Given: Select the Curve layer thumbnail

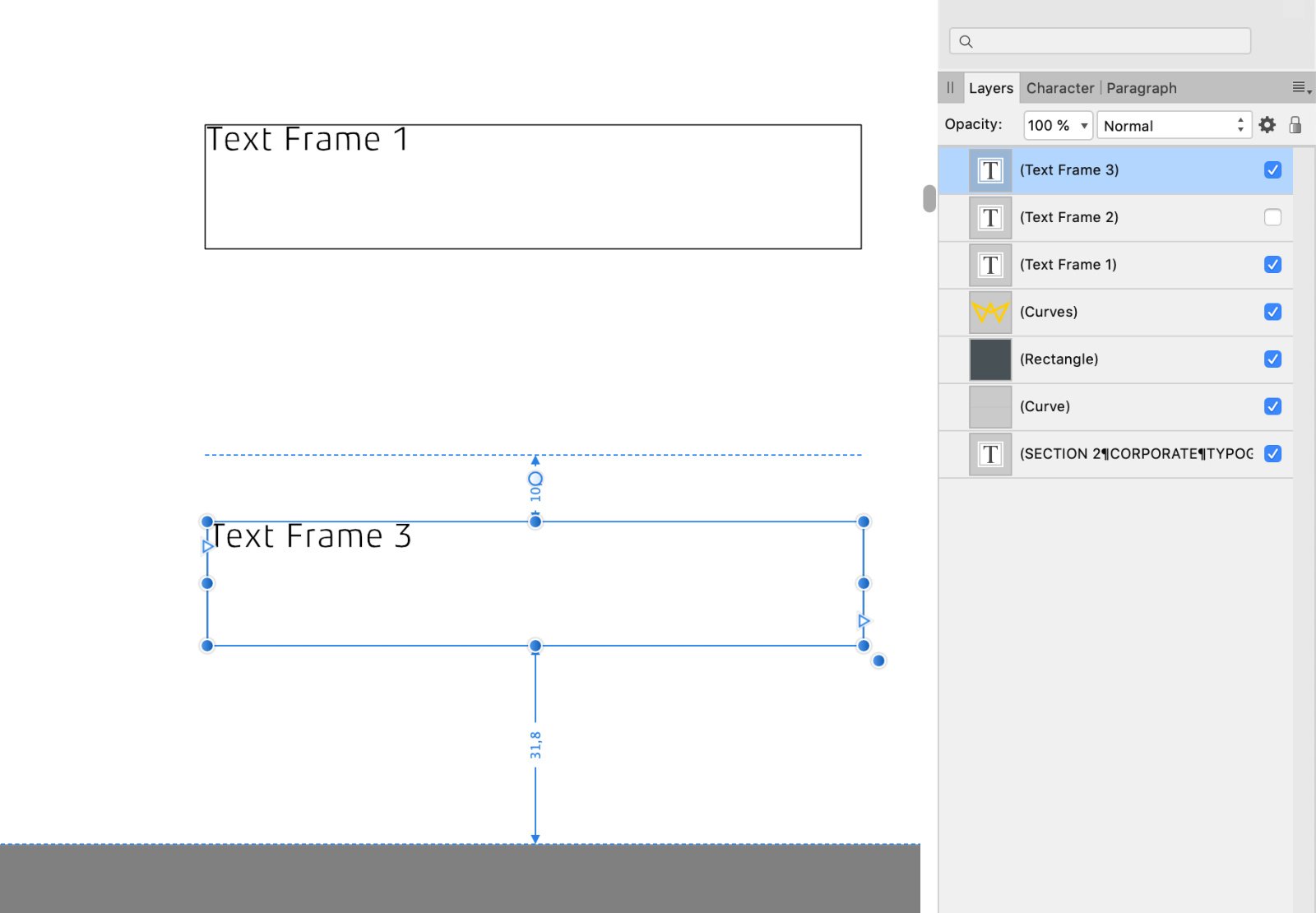Looking at the screenshot, I should (990, 406).
